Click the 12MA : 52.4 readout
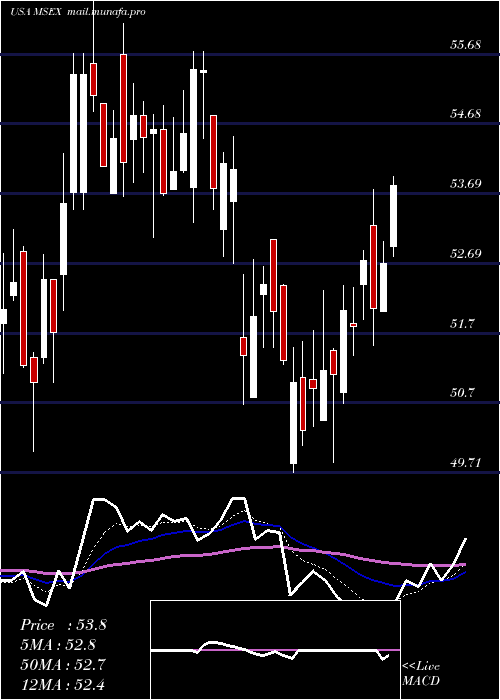This screenshot has width=500, height=700. [63, 684]
